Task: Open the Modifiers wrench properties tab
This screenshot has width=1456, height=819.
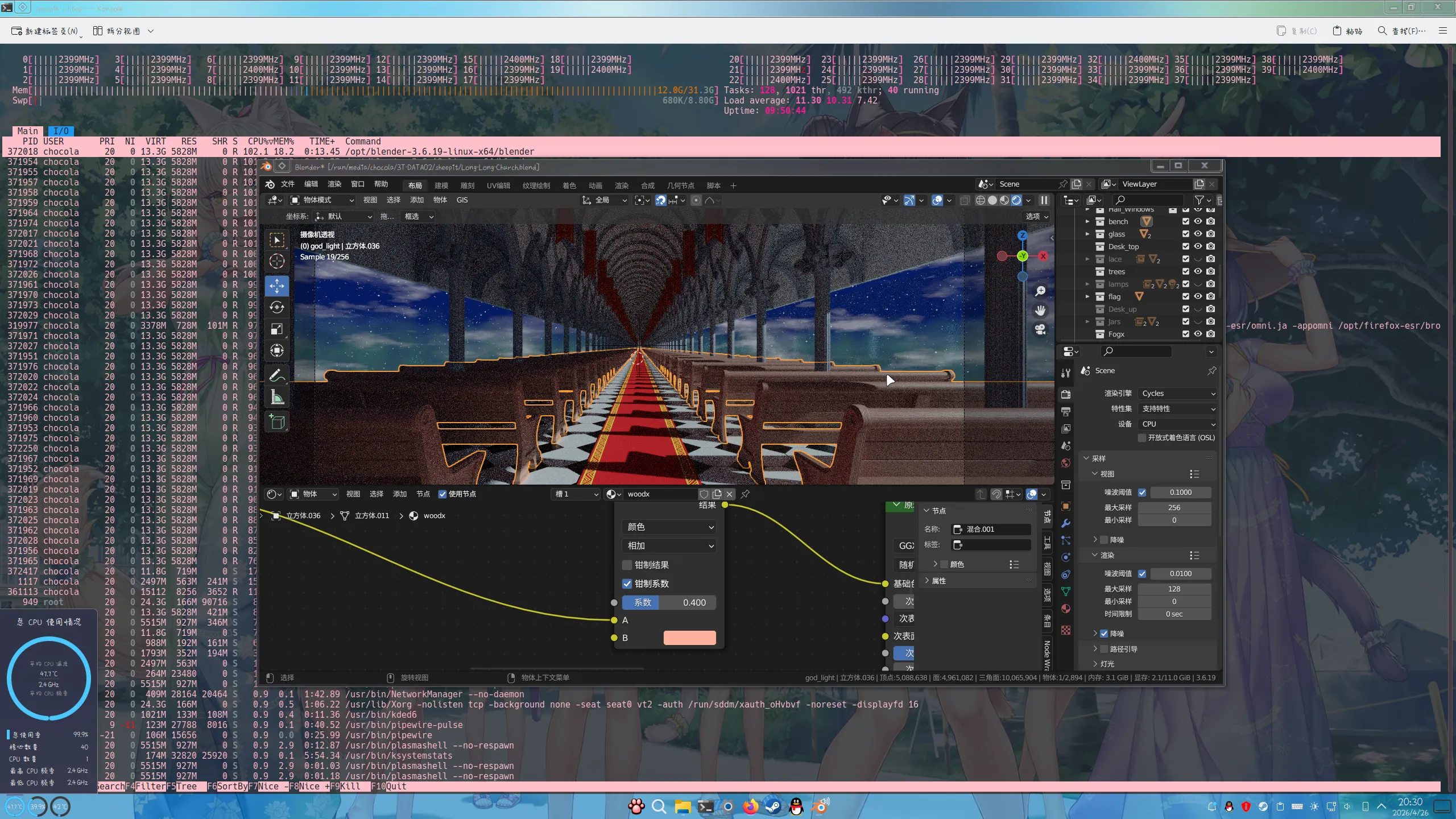Action: click(1066, 523)
